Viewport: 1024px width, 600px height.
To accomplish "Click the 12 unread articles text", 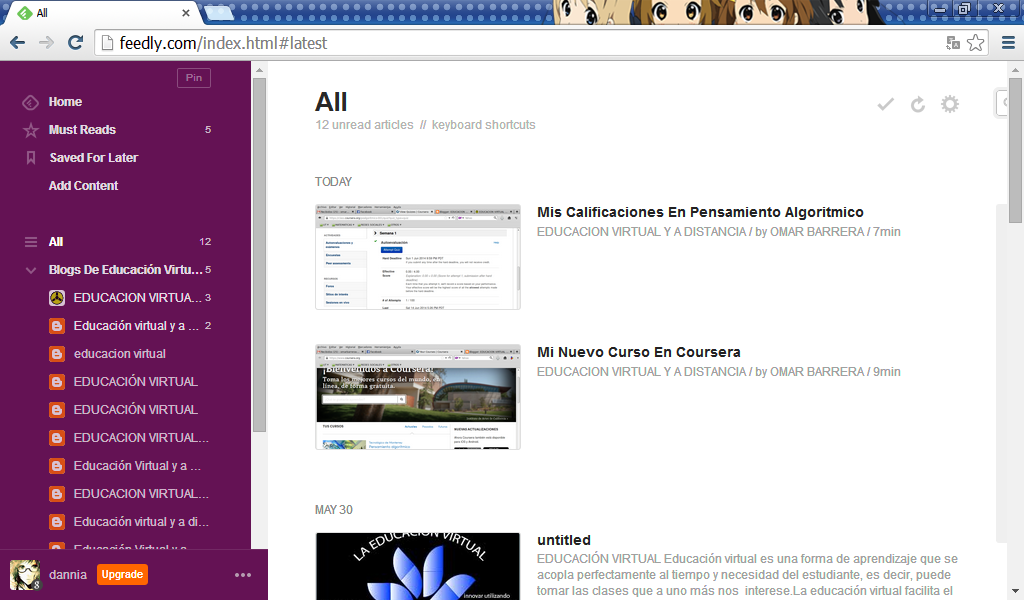I will [x=364, y=125].
